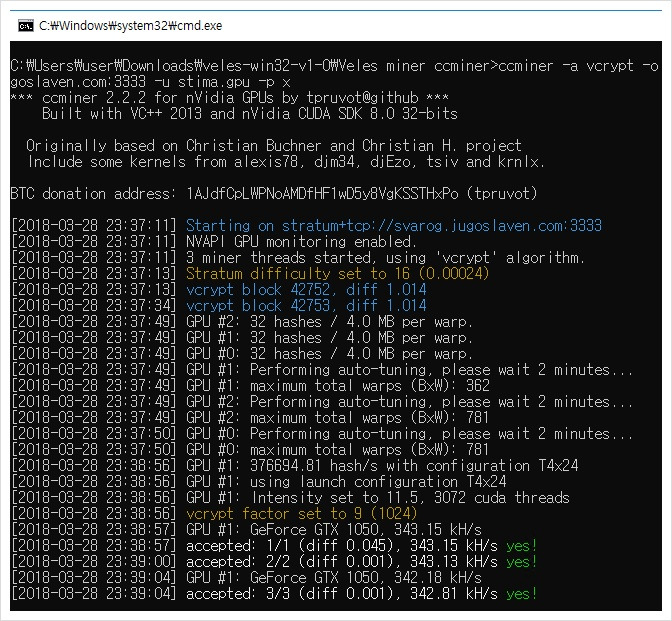Viewport: 672px width, 621px height.
Task: Click the 'Originally based on Christian Buchner' line
Action: [x=273, y=146]
